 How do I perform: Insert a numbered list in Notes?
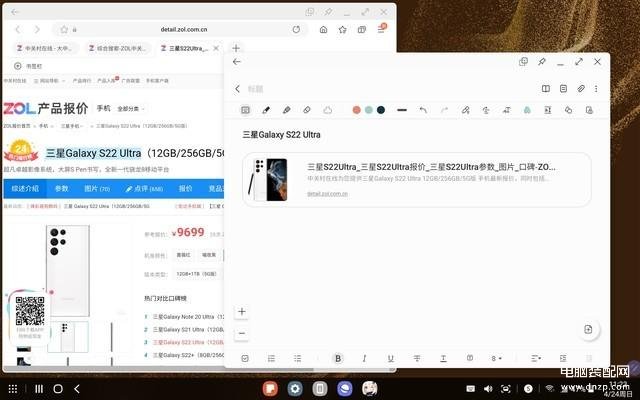click(x=271, y=358)
